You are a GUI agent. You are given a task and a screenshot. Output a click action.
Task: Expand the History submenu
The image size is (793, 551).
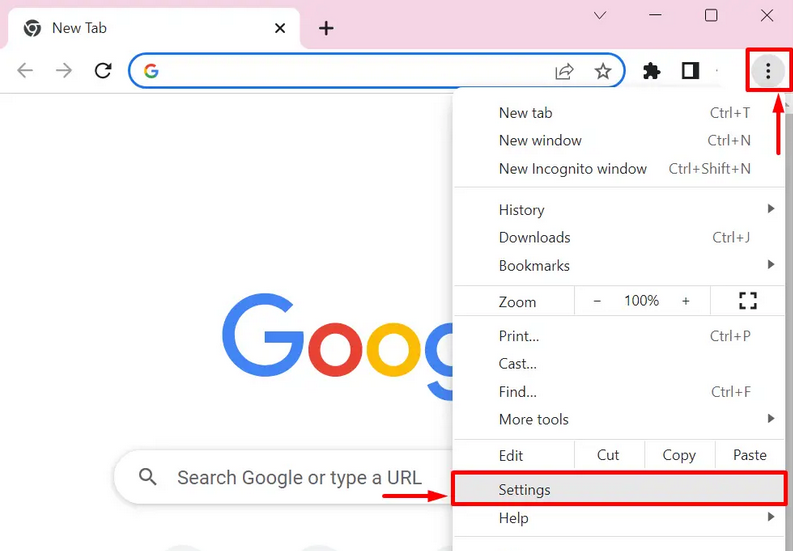(x=619, y=209)
